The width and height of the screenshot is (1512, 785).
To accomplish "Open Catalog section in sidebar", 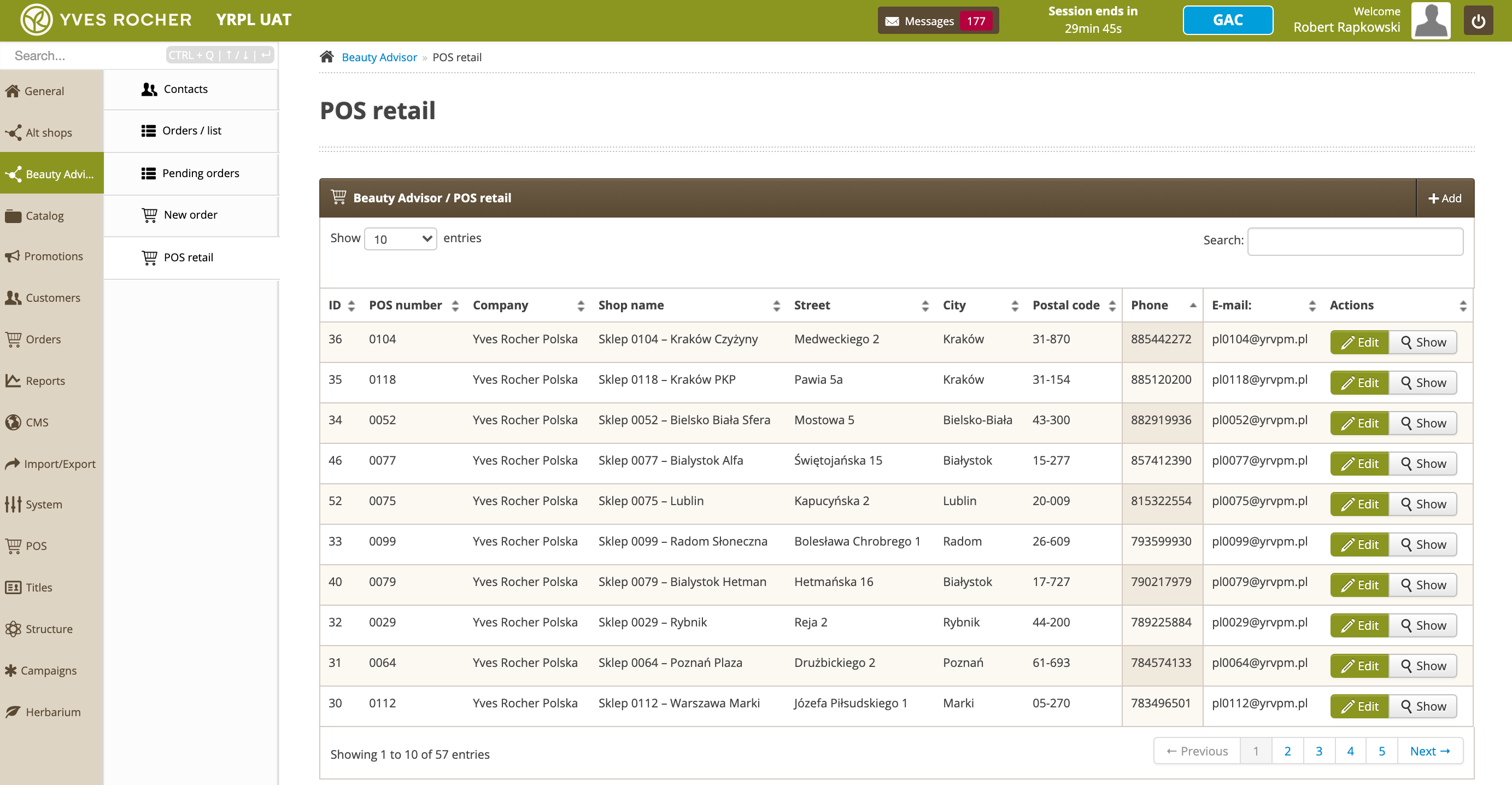I will click(x=51, y=215).
